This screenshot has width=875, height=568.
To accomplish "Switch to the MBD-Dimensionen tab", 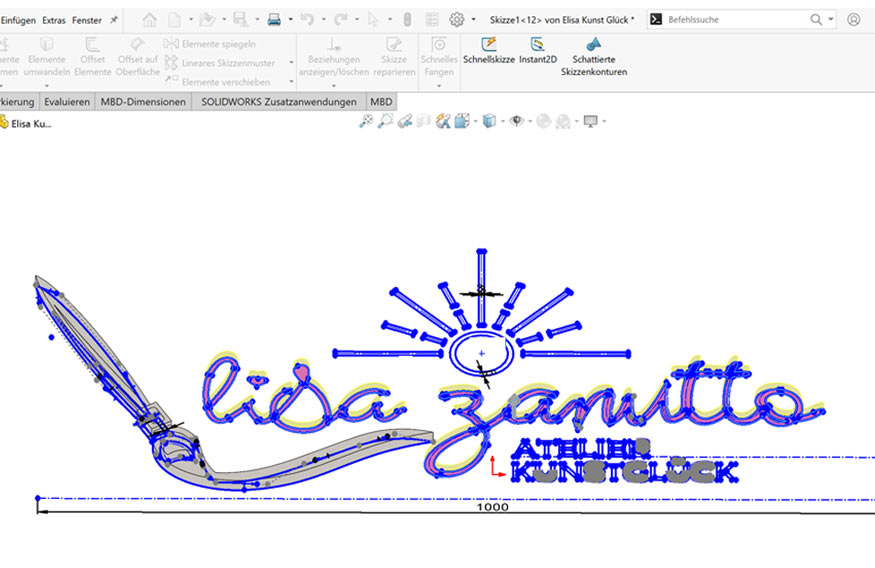I will coord(143,101).
